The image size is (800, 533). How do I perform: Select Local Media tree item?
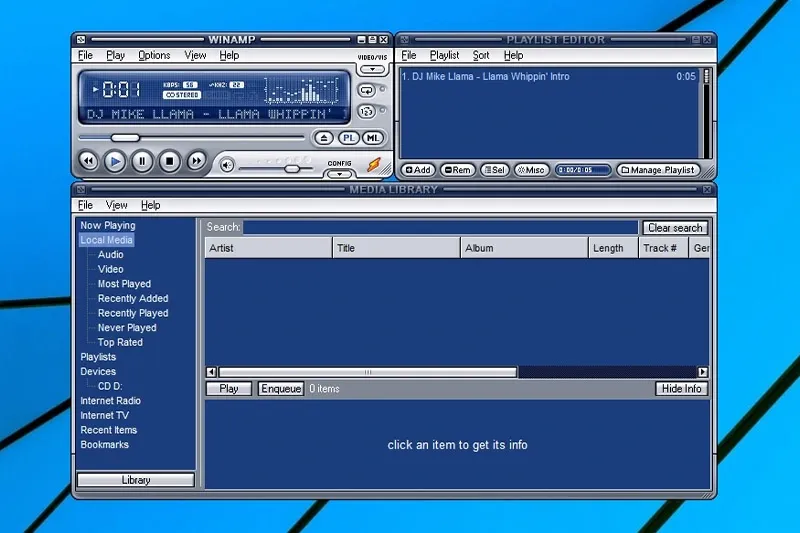pyautogui.click(x=106, y=240)
